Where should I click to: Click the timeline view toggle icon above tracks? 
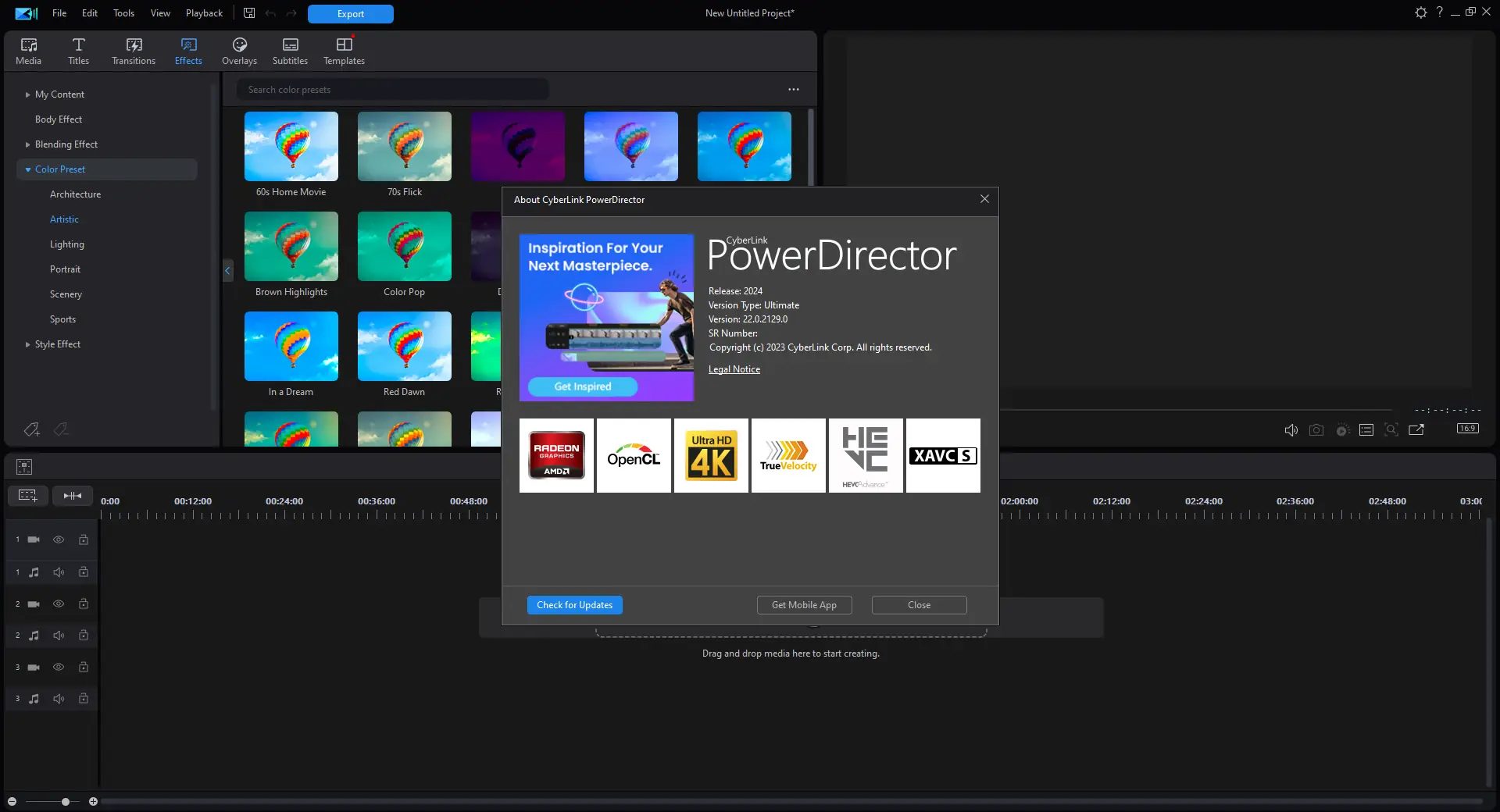point(24,467)
